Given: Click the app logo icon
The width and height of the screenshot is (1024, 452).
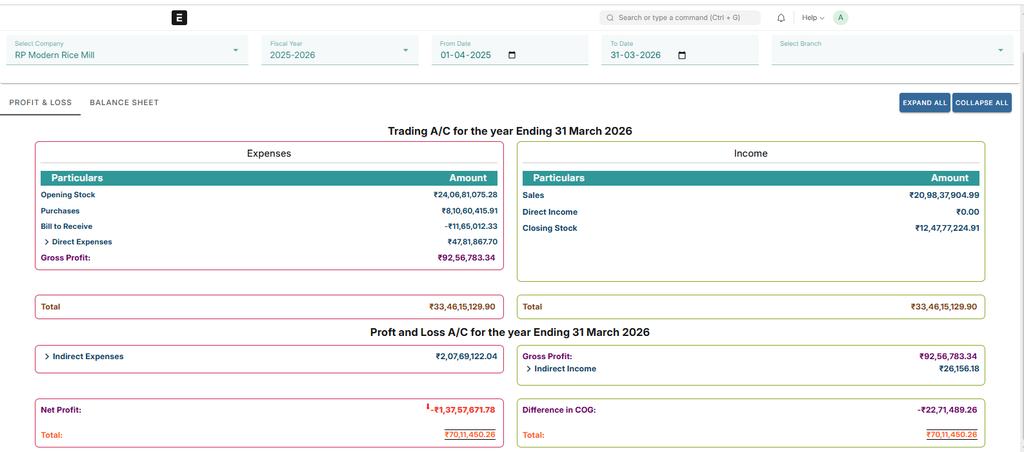Looking at the screenshot, I should (179, 18).
